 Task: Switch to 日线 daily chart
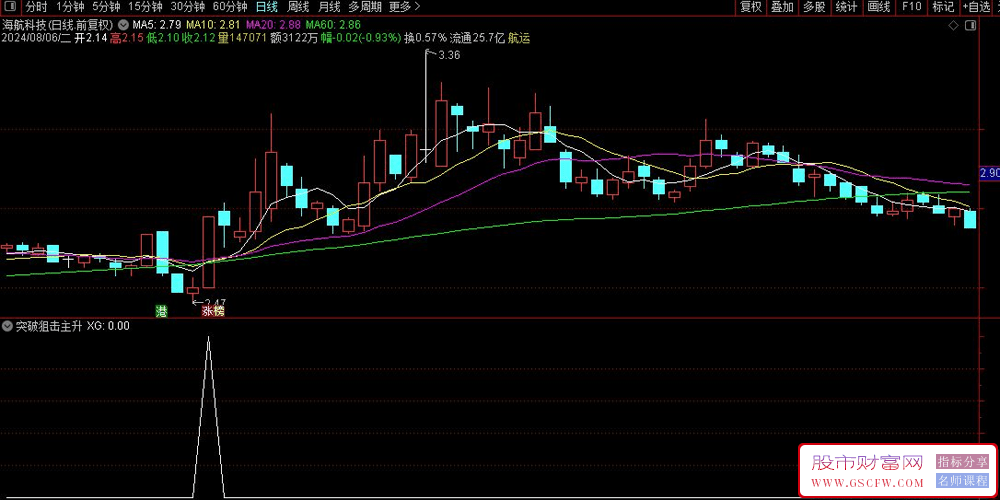267,7
